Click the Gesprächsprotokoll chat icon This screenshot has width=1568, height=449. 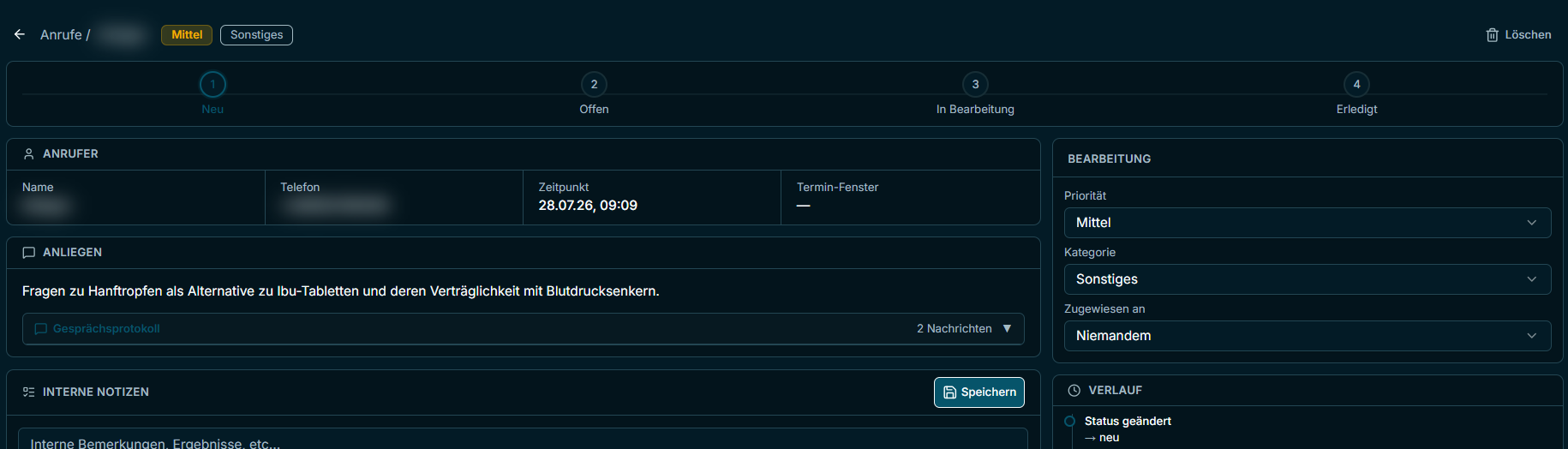pos(40,329)
